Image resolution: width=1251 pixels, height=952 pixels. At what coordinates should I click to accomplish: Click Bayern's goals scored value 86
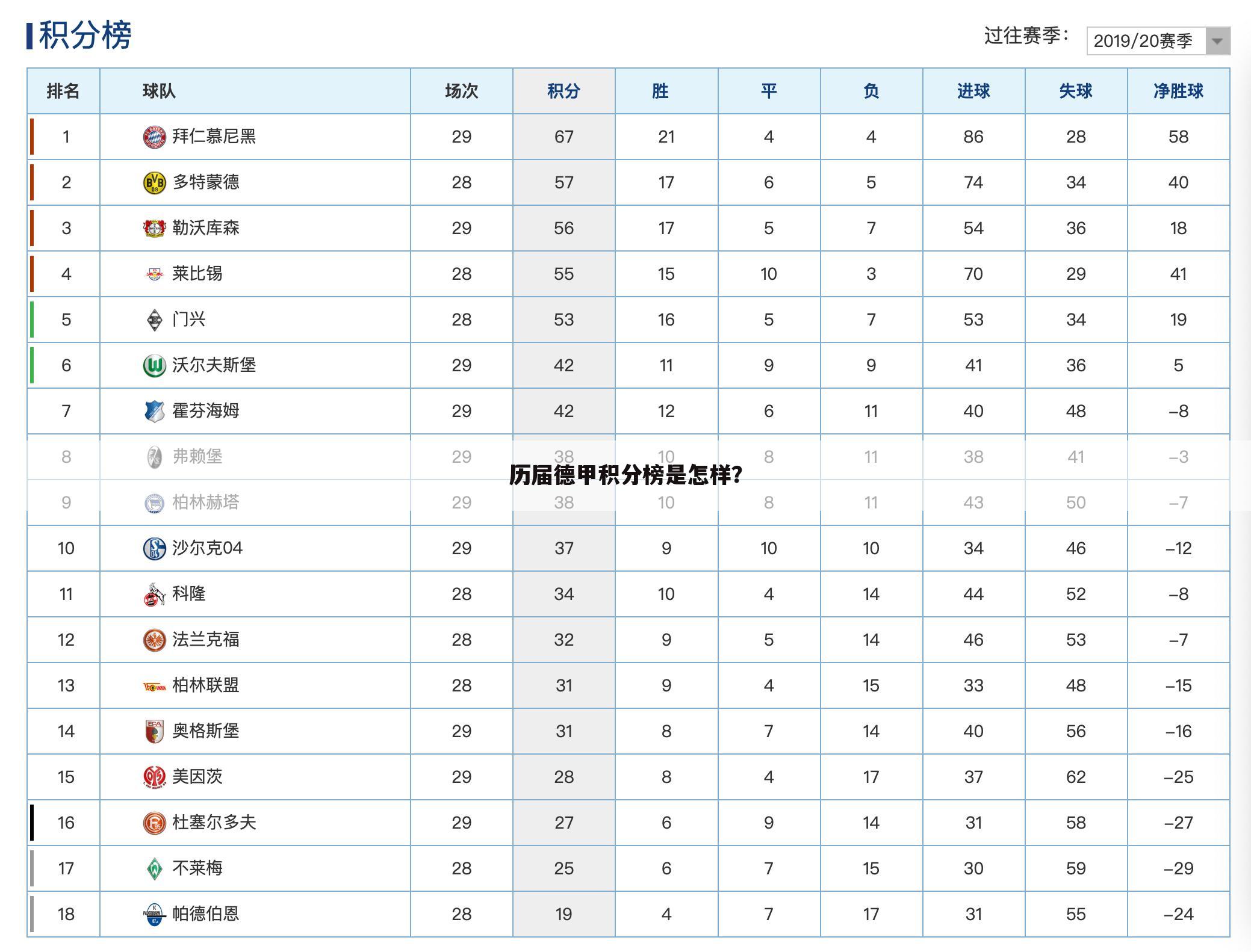(x=973, y=137)
